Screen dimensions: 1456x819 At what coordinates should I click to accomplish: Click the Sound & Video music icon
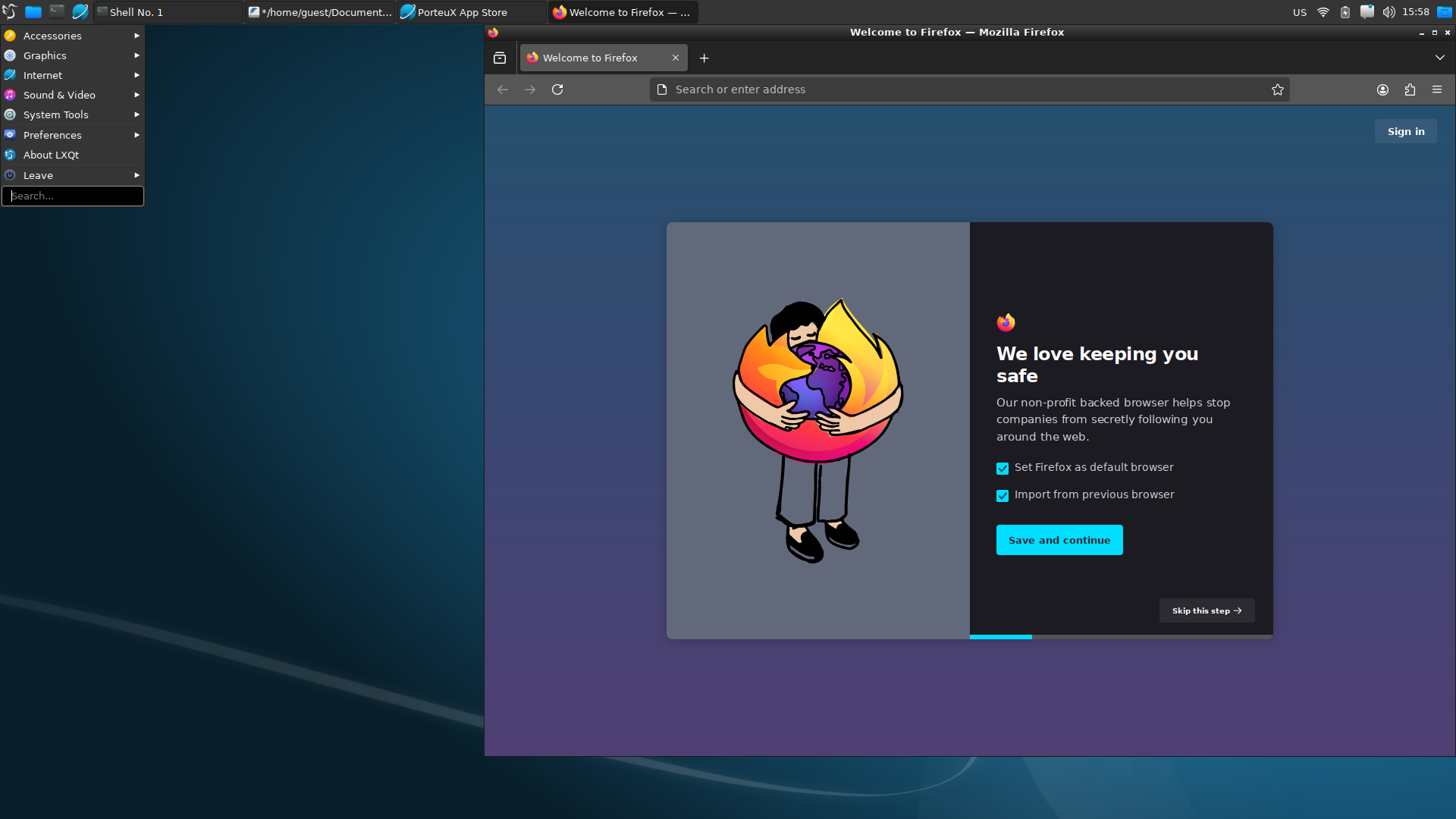(10, 95)
